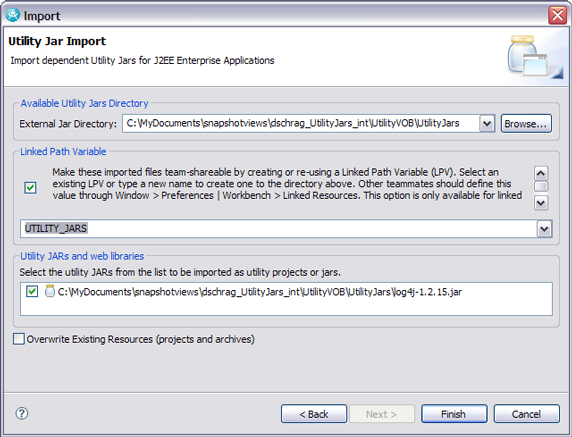Click the Overwrite Existing Resources label
572x437 pixels.
[140, 339]
